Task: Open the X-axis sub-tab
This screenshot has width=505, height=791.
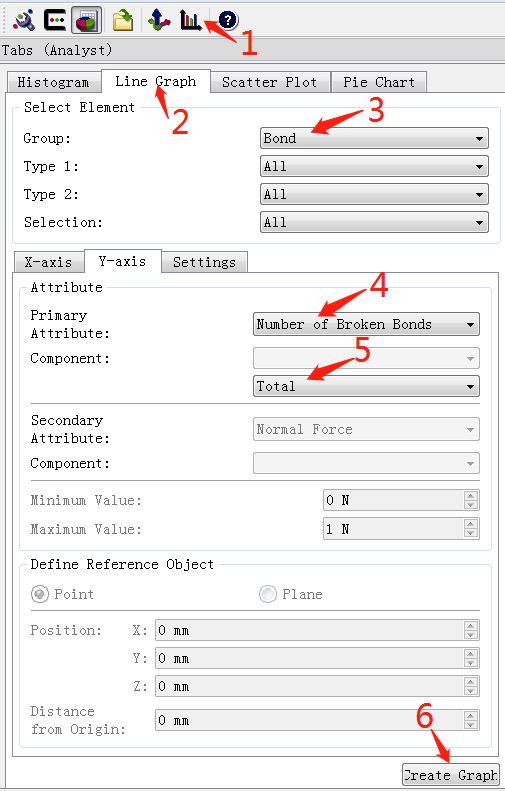Action: (x=48, y=262)
